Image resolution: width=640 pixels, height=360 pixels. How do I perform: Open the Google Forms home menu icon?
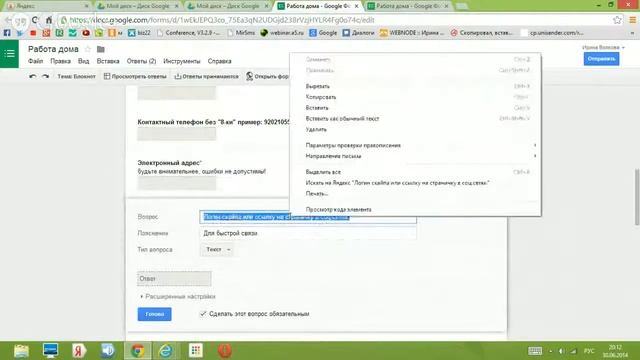tap(9, 53)
